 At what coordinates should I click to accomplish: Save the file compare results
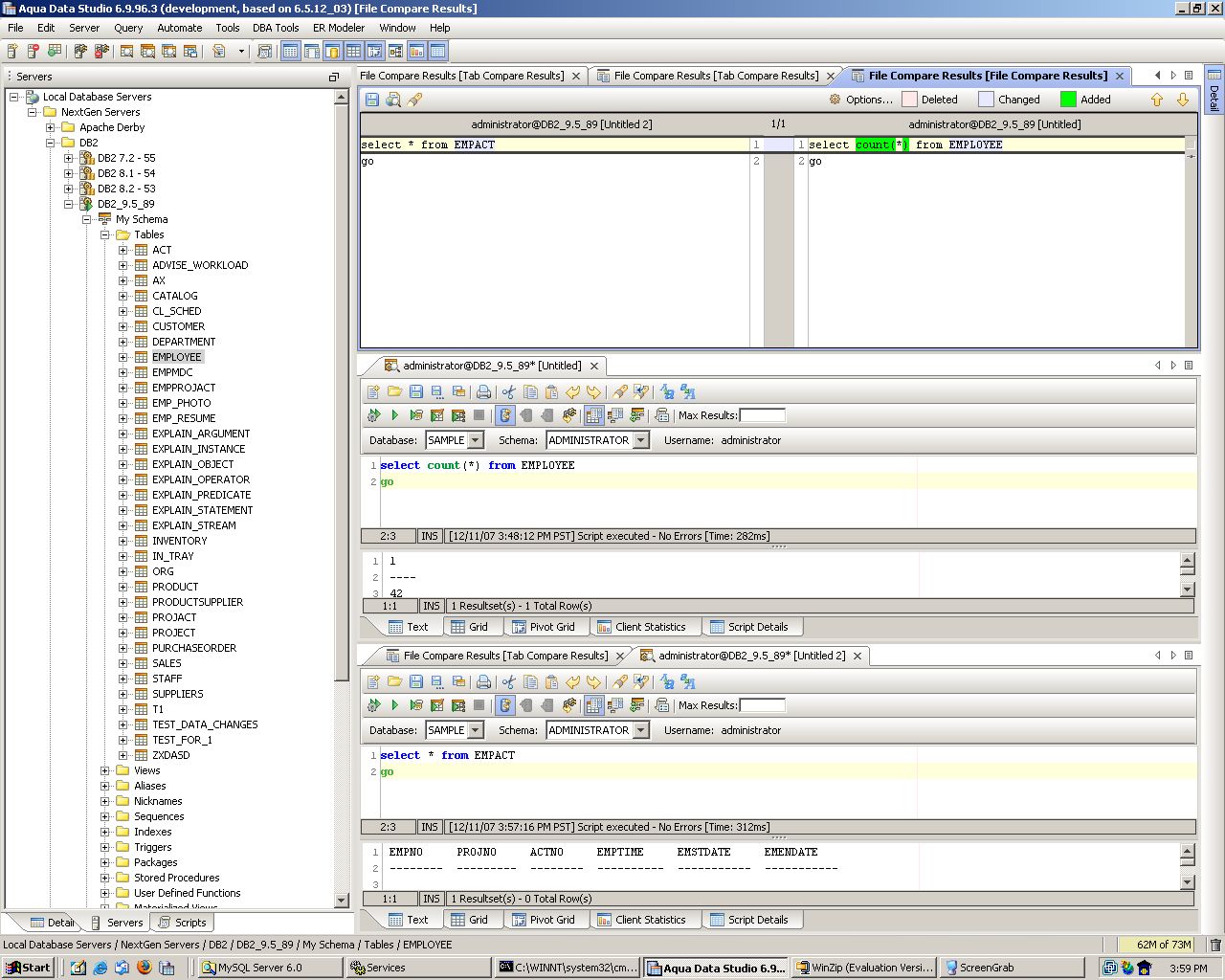pyautogui.click(x=372, y=100)
